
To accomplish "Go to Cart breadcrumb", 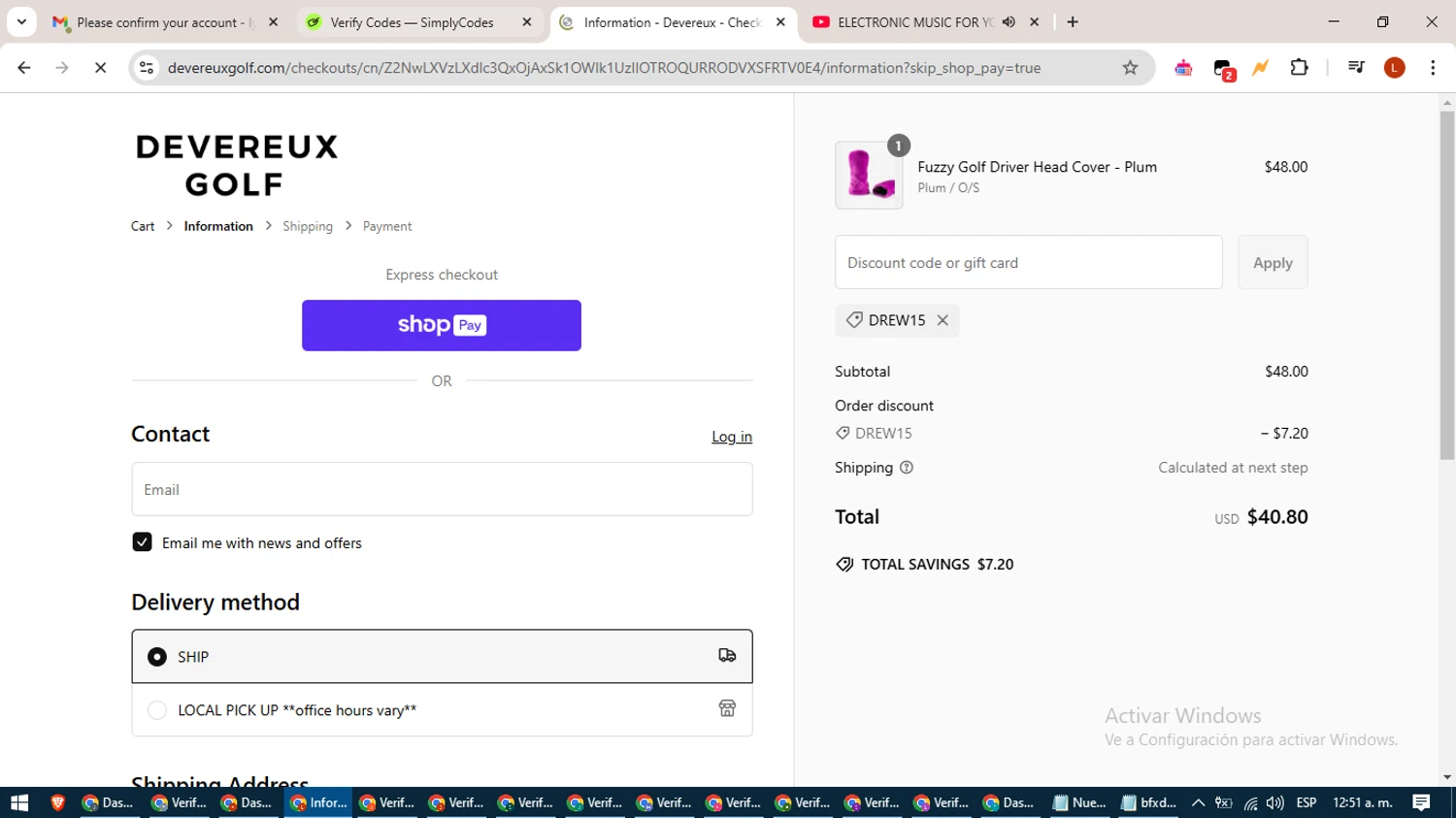I will point(143,226).
